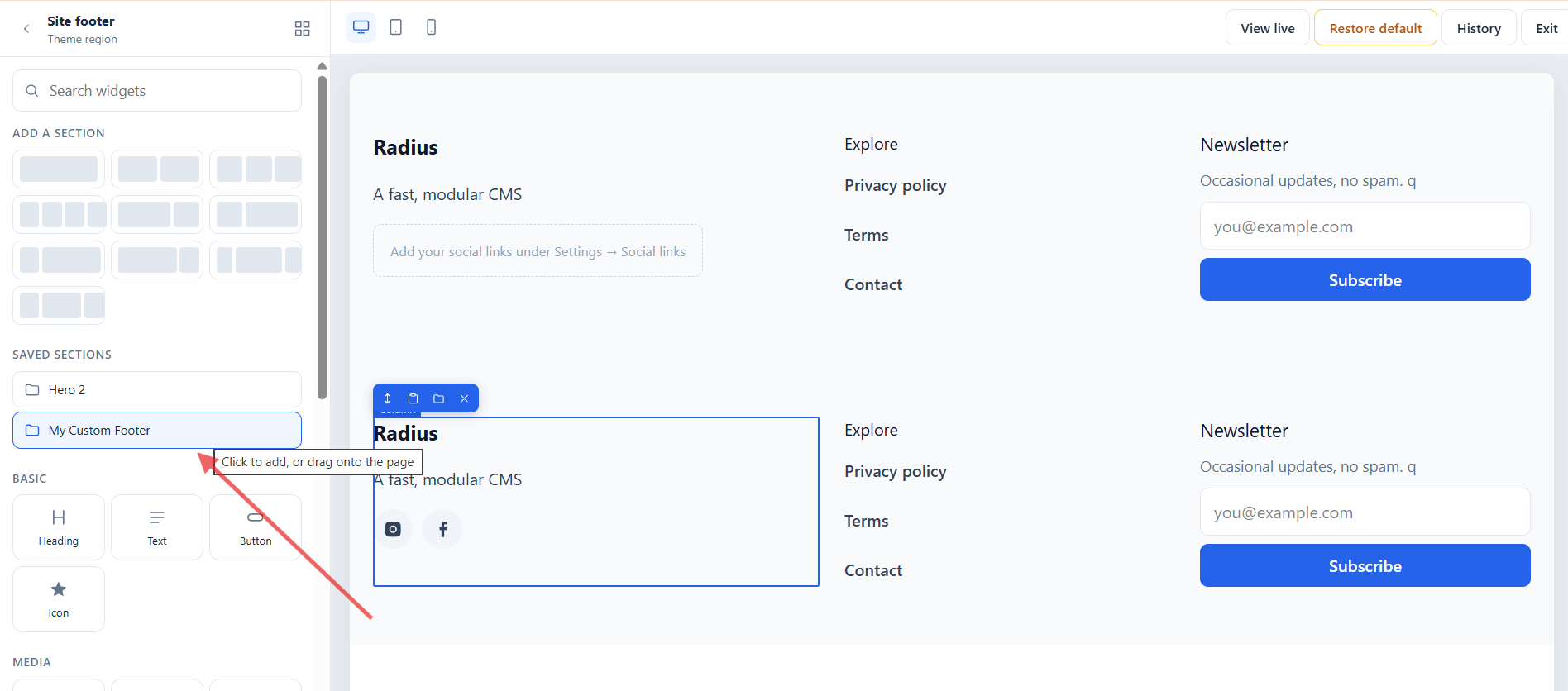Open Contact link in the lower footer
1568x691 pixels.
873,570
